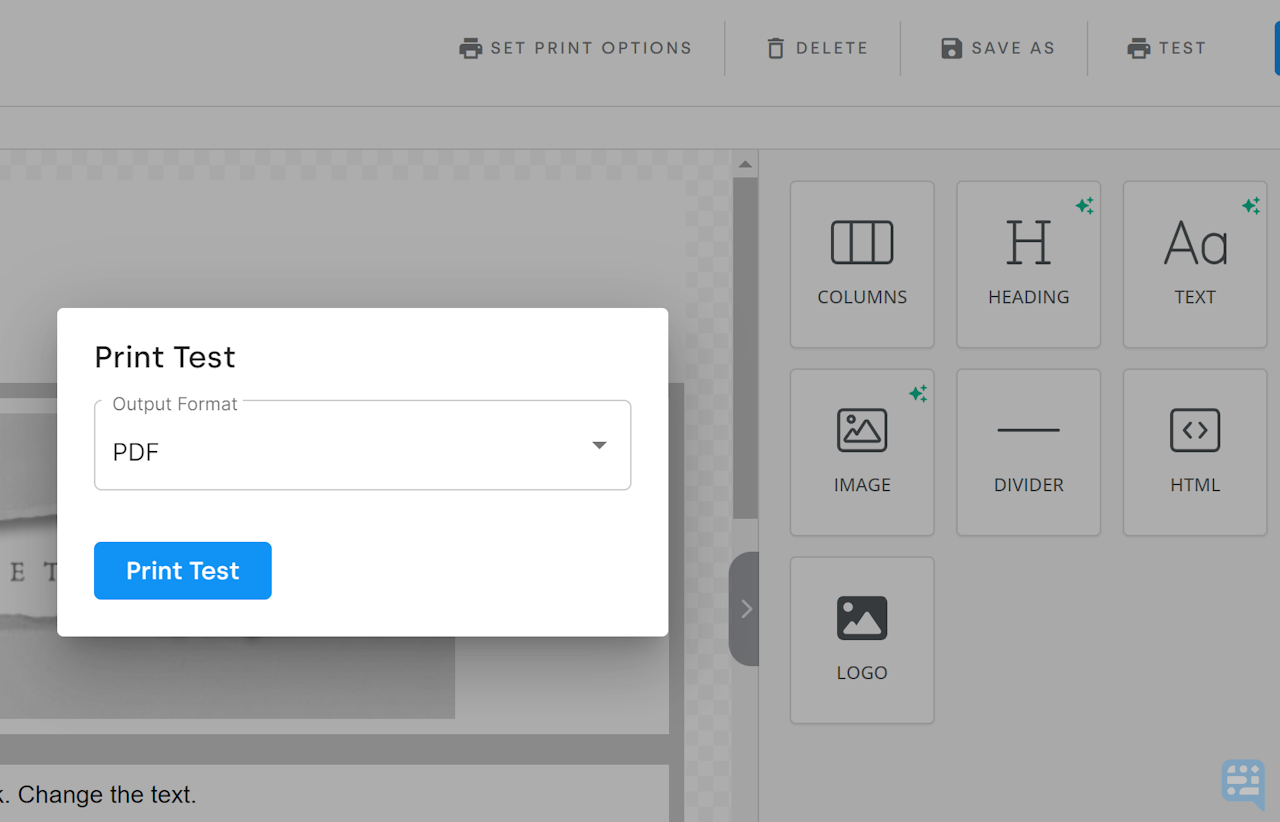Insert the Logo block
The image size is (1280, 822).
tap(862, 640)
